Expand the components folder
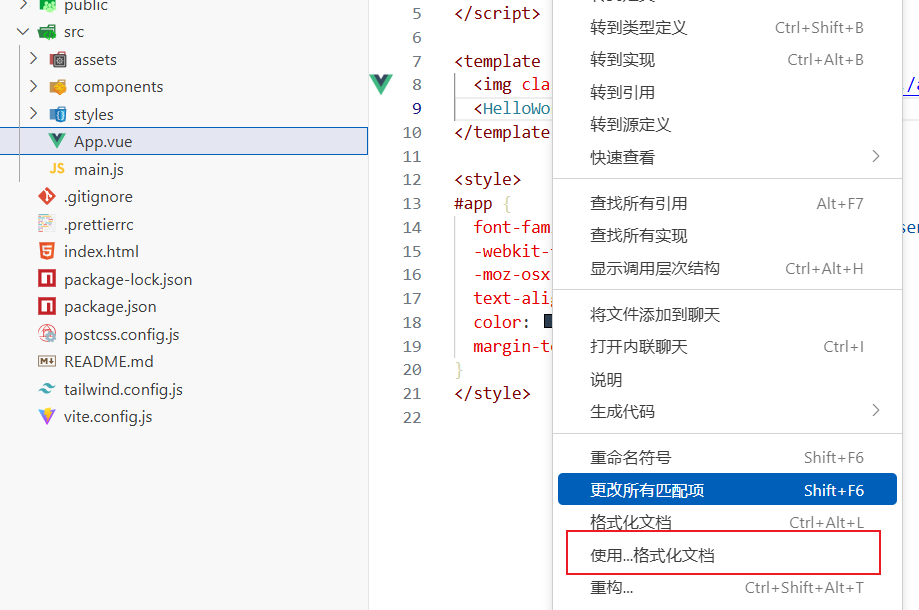This screenshot has height=610, width=919. point(33,86)
